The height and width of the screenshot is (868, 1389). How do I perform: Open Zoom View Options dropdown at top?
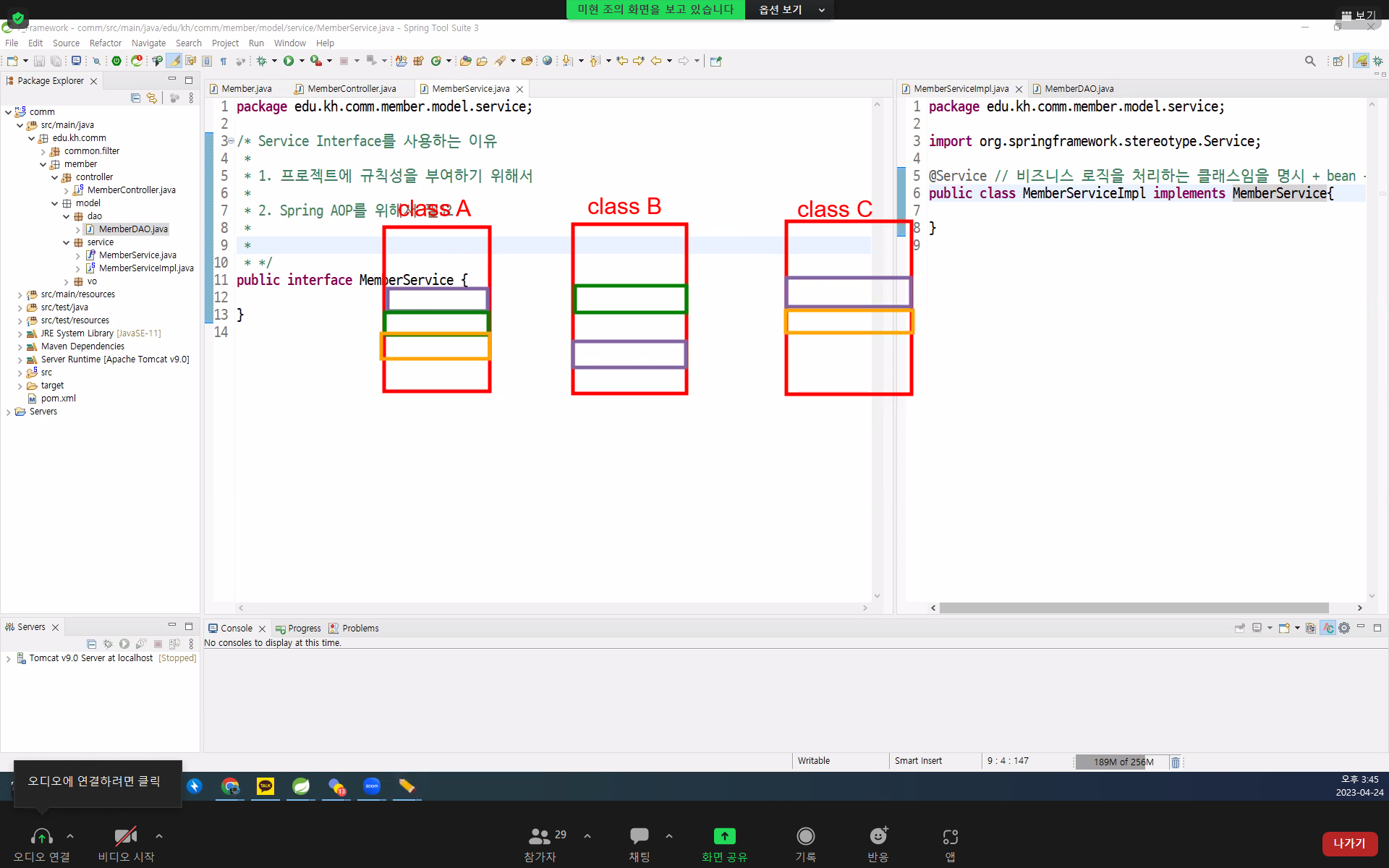[790, 9]
